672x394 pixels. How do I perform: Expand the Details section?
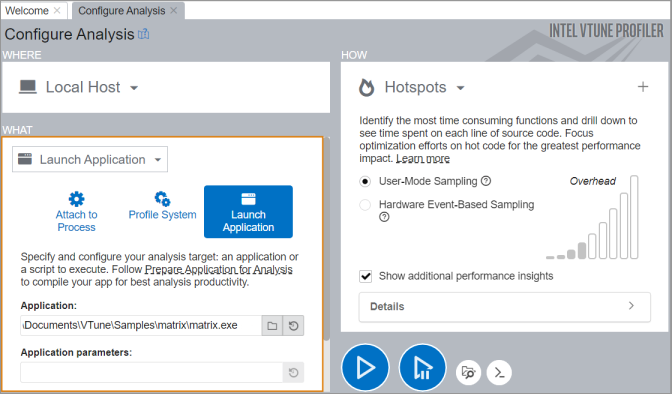click(x=504, y=307)
